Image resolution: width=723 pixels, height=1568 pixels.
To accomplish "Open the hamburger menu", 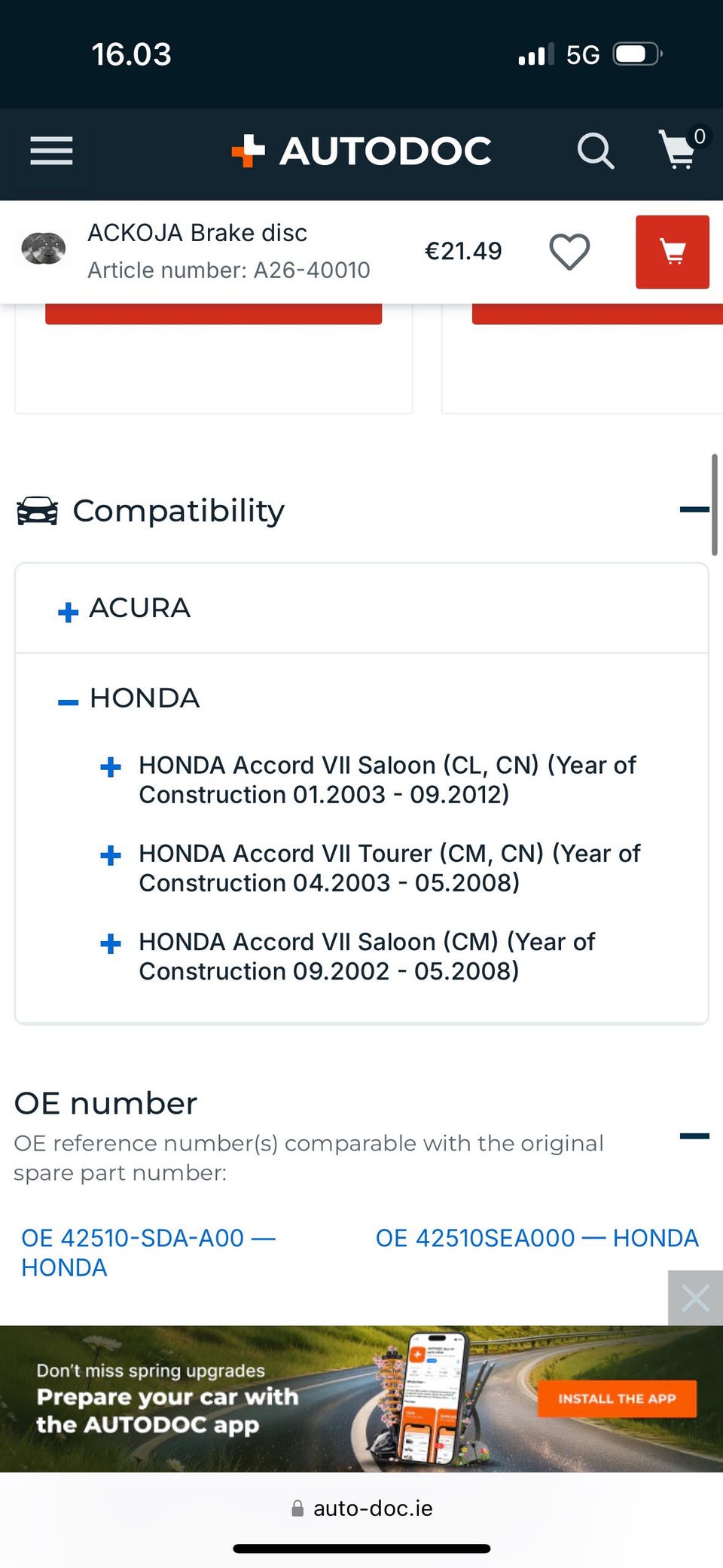I will click(x=51, y=151).
